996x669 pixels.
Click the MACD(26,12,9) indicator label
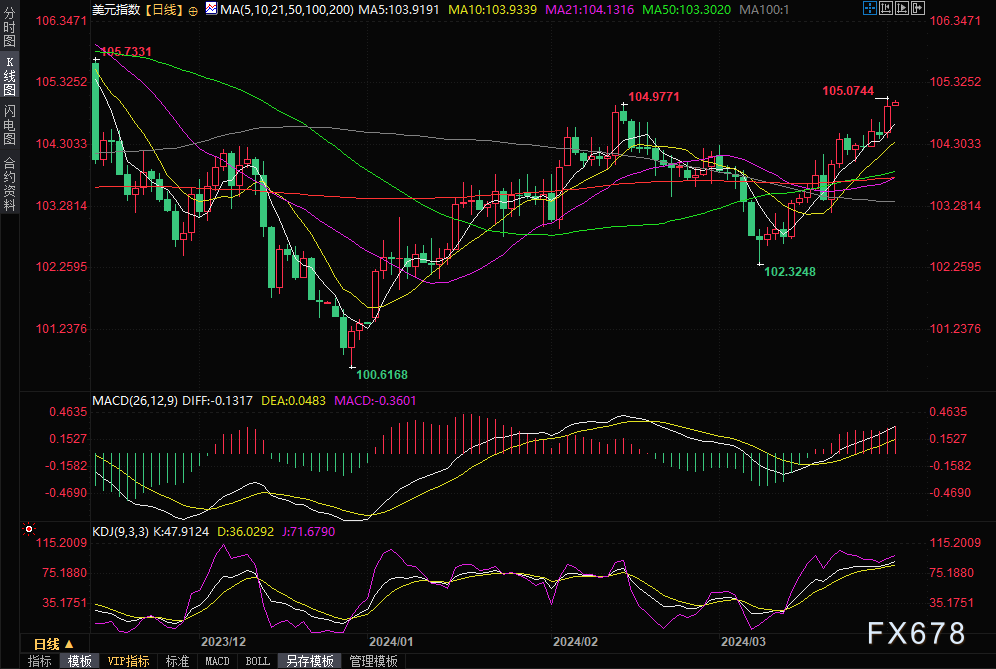pos(135,400)
